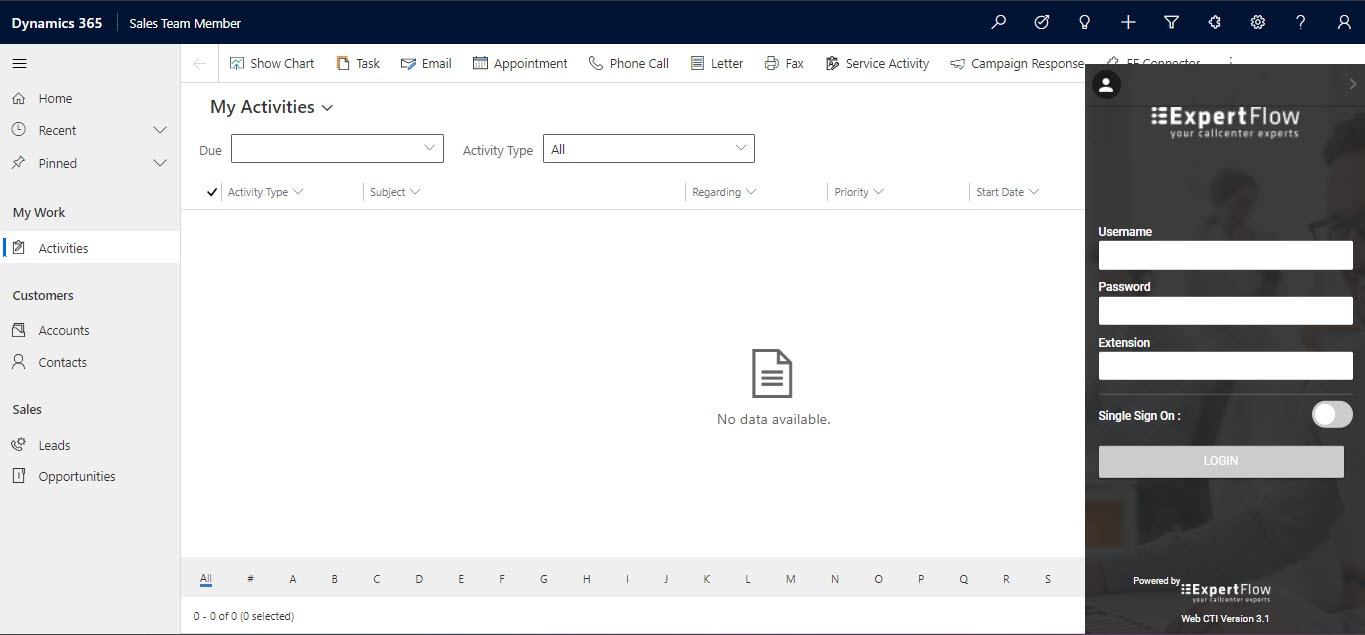Toggle the hamburger navigation menu
This screenshot has height=635, width=1365.
point(20,64)
